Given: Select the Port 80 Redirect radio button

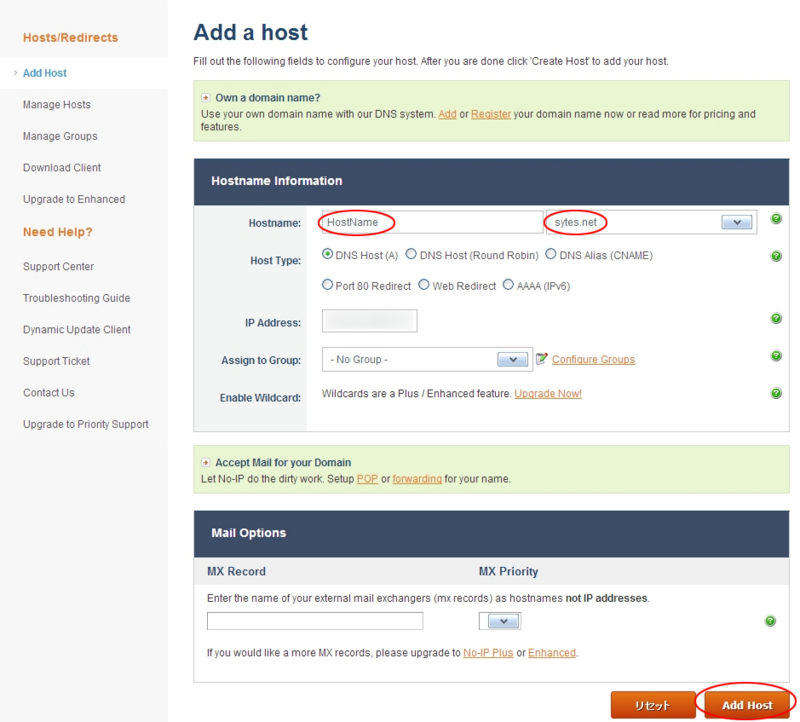Looking at the screenshot, I should tap(328, 285).
